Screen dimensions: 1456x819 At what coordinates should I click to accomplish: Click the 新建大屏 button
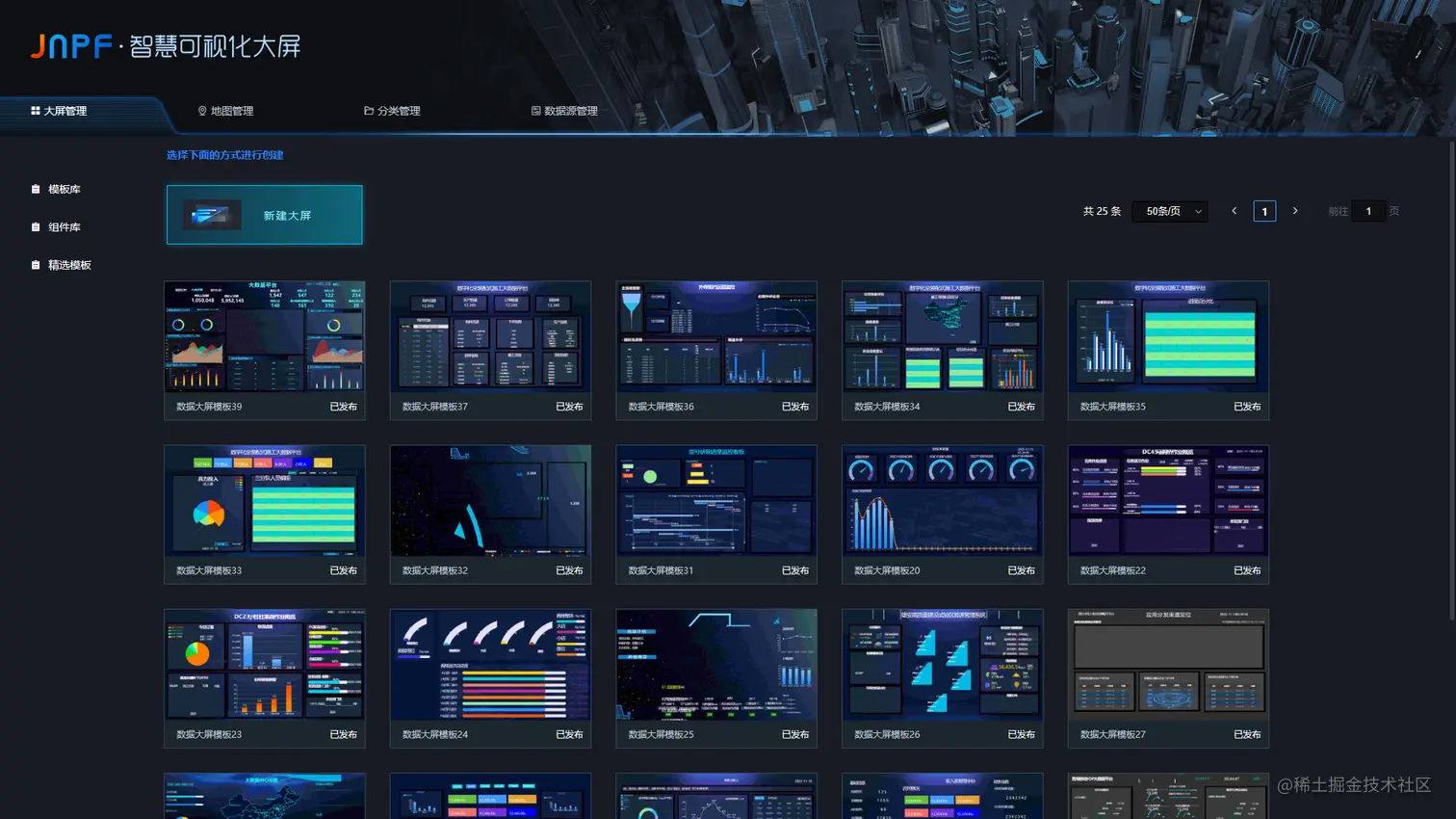point(265,215)
